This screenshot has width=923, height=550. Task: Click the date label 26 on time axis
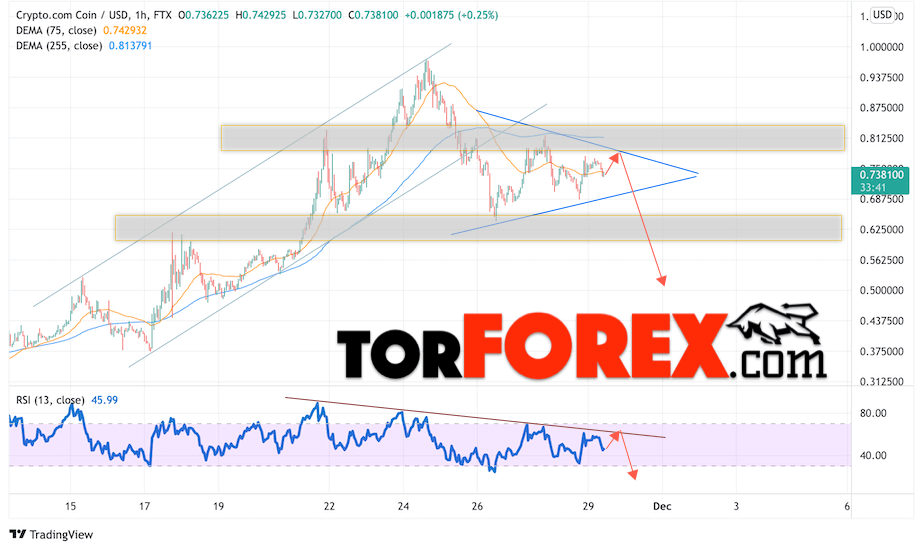coord(477,506)
